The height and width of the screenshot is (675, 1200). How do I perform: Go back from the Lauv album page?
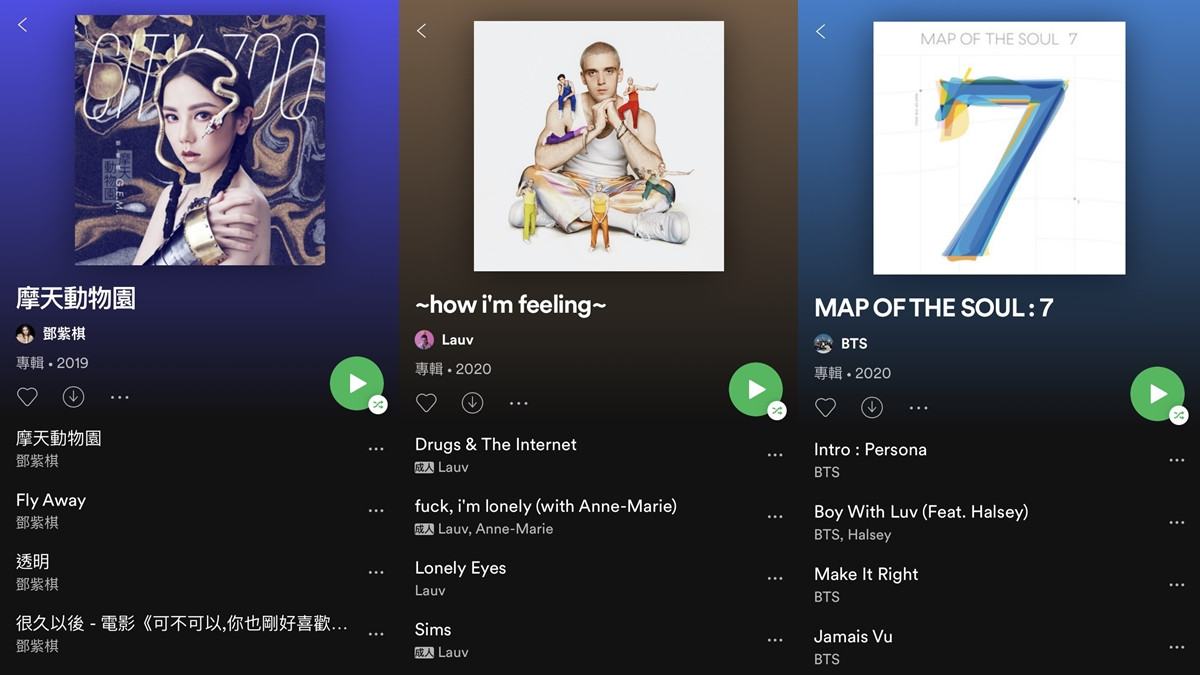pos(421,31)
